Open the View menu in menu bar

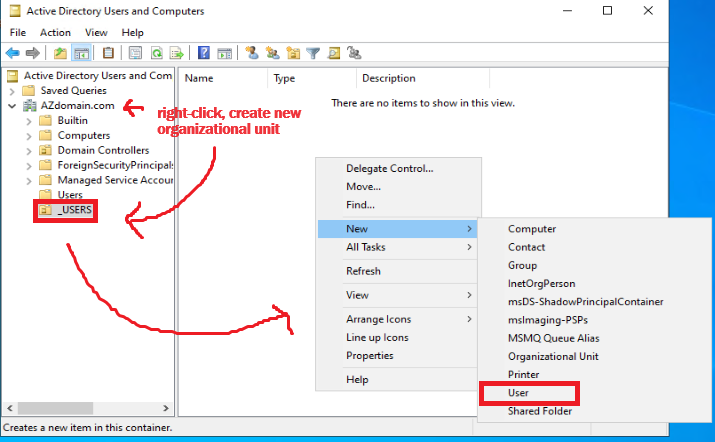[x=96, y=33]
